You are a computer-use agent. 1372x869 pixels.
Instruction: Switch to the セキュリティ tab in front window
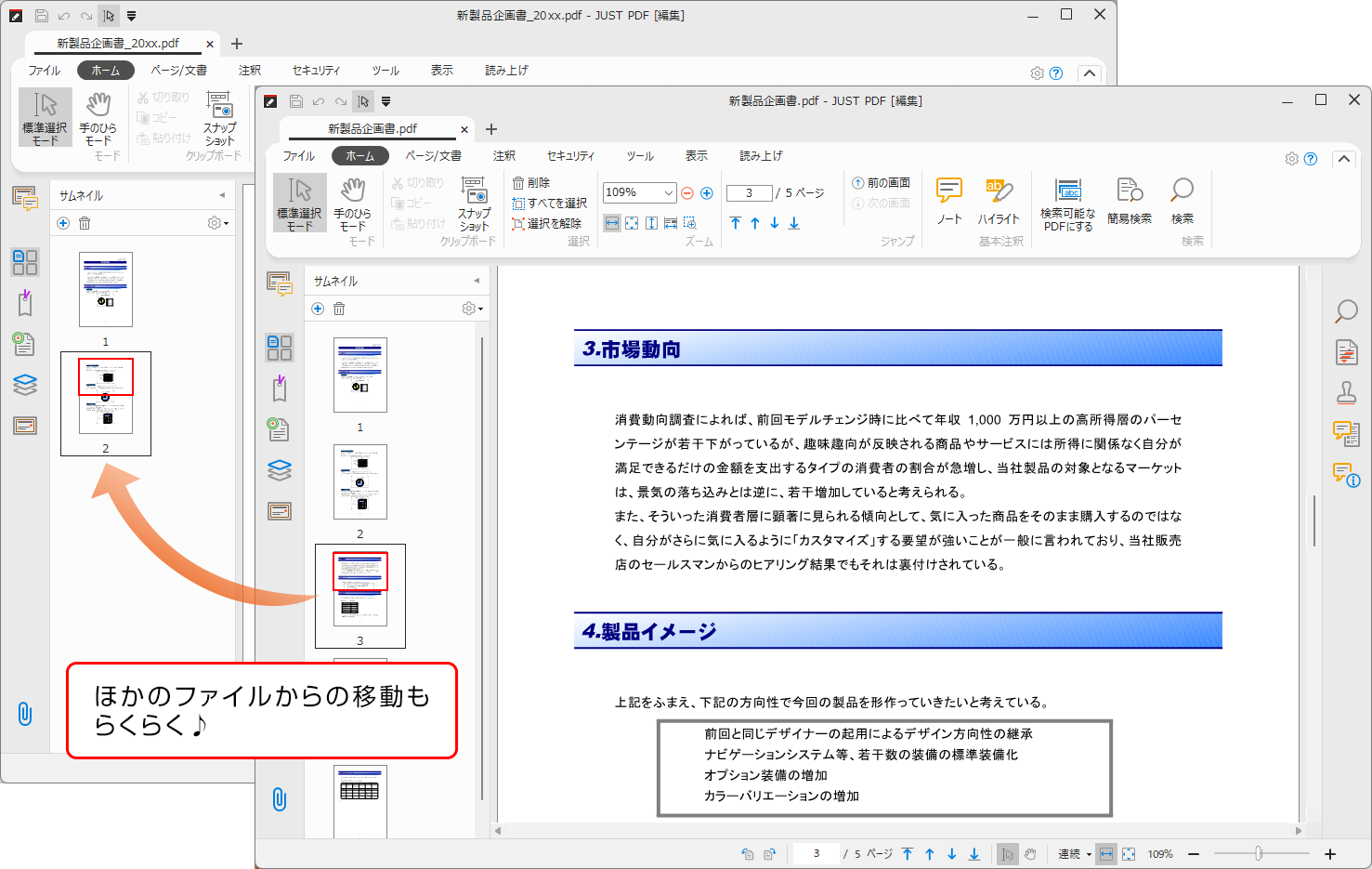(570, 156)
